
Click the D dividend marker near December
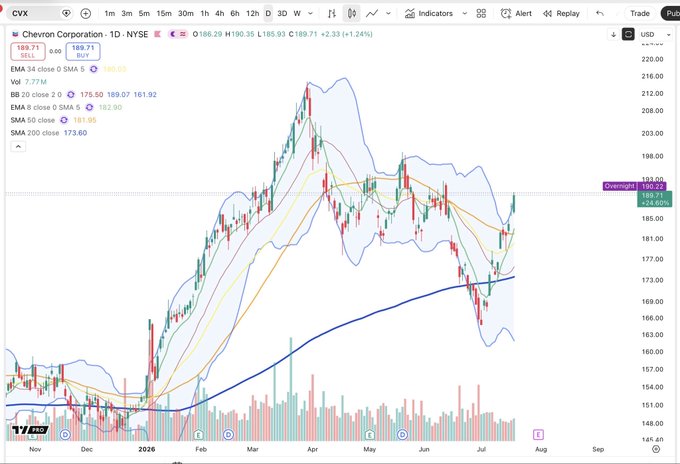65,434
